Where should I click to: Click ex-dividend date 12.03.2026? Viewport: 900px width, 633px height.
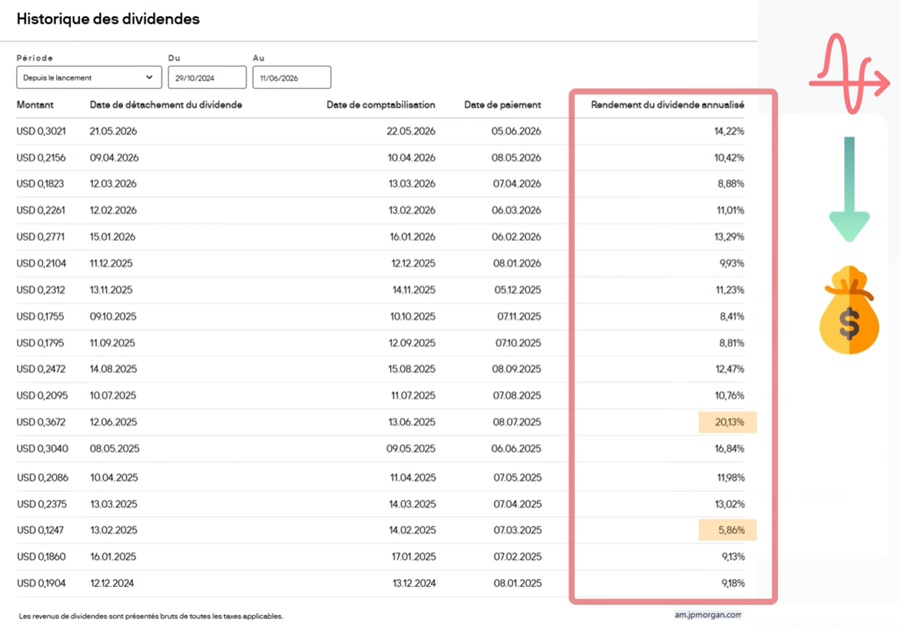pyautogui.click(x=113, y=184)
